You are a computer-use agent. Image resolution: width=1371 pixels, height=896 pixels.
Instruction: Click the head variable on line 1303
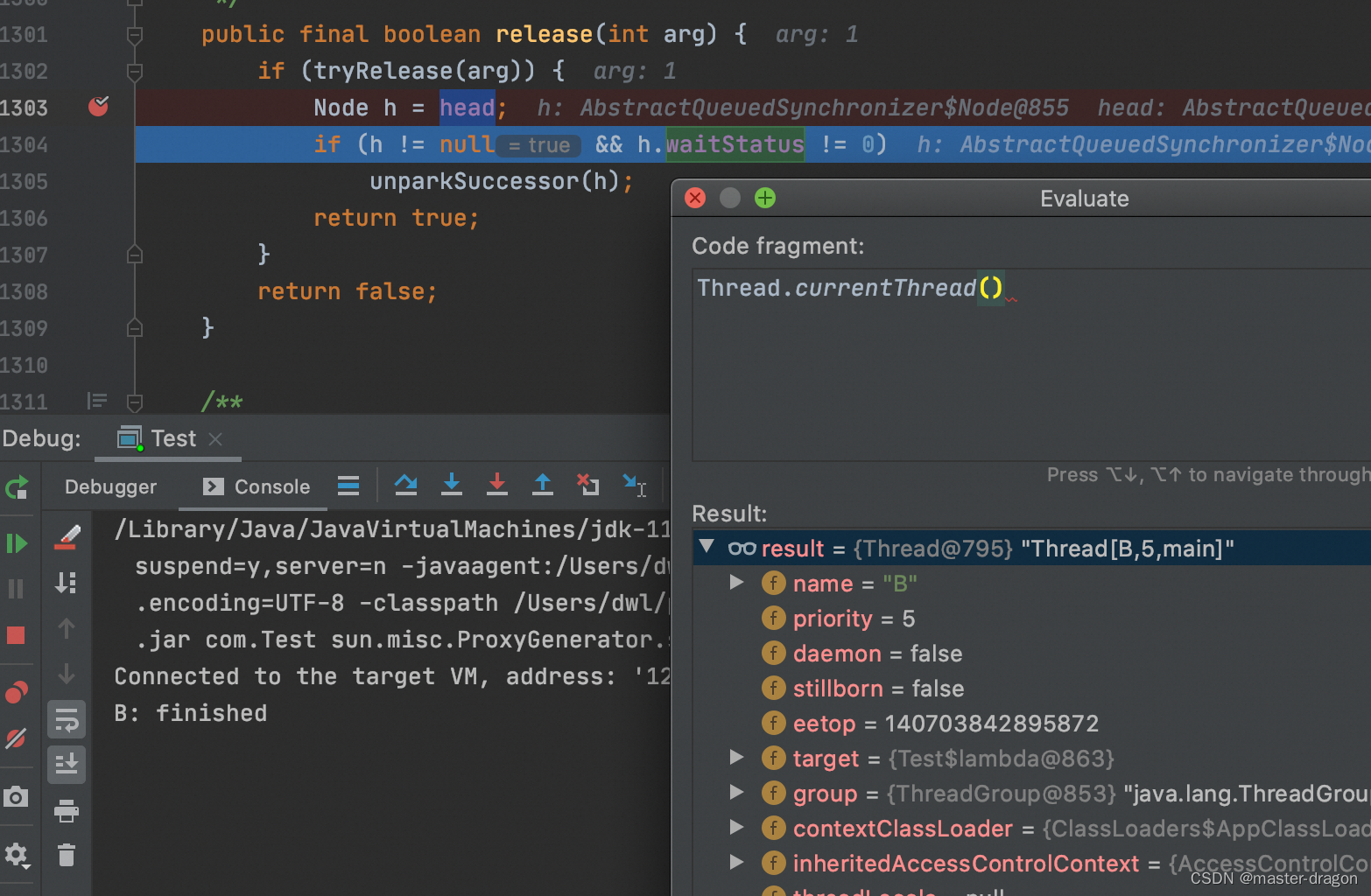[468, 108]
